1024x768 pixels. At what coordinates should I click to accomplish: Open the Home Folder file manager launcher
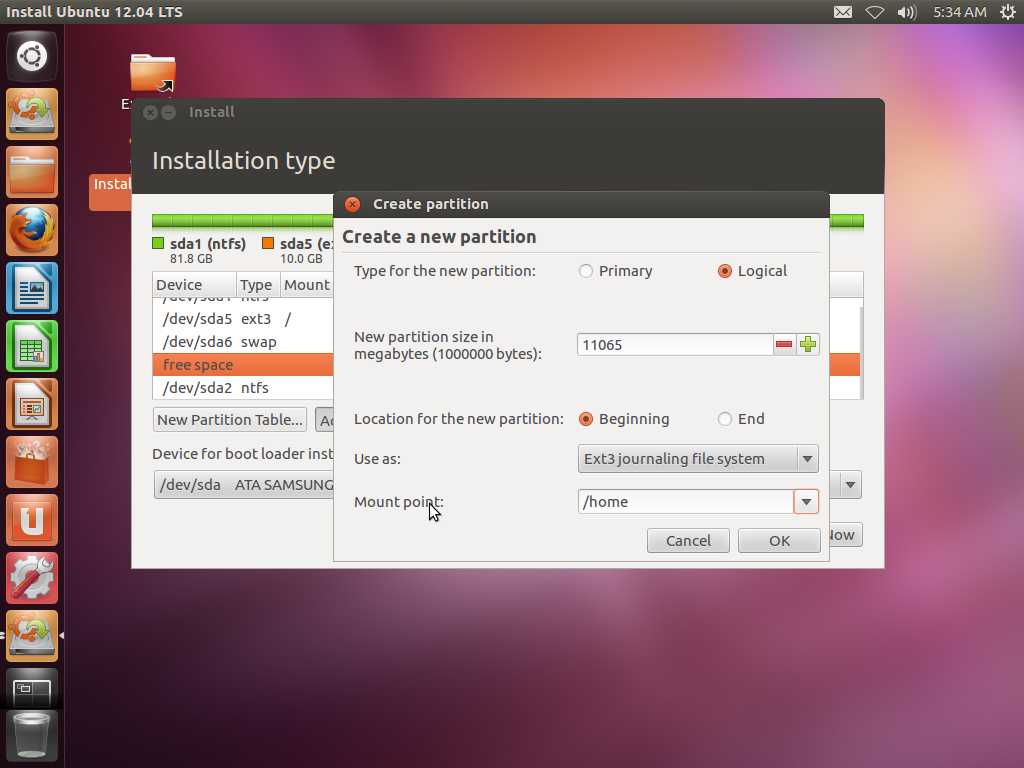coord(31,172)
